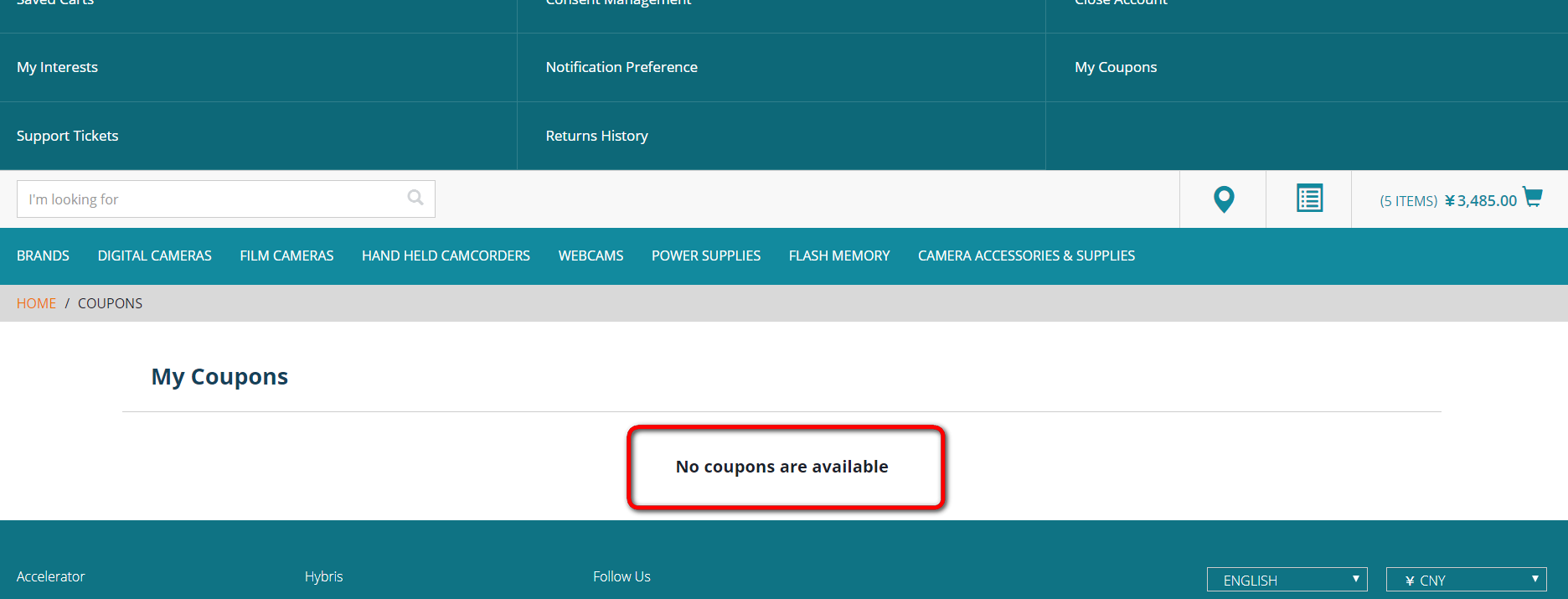Click the HOME breadcrumb link
The image size is (1568, 599).
[36, 303]
